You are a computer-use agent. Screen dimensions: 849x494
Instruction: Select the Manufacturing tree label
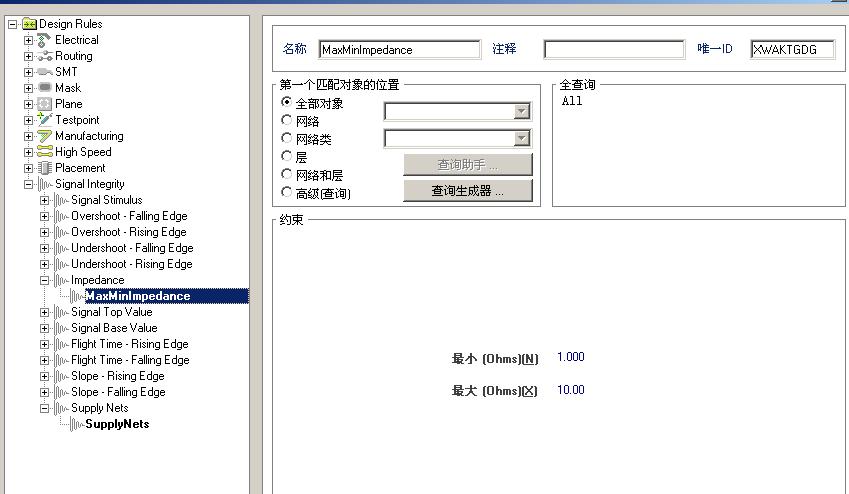89,136
